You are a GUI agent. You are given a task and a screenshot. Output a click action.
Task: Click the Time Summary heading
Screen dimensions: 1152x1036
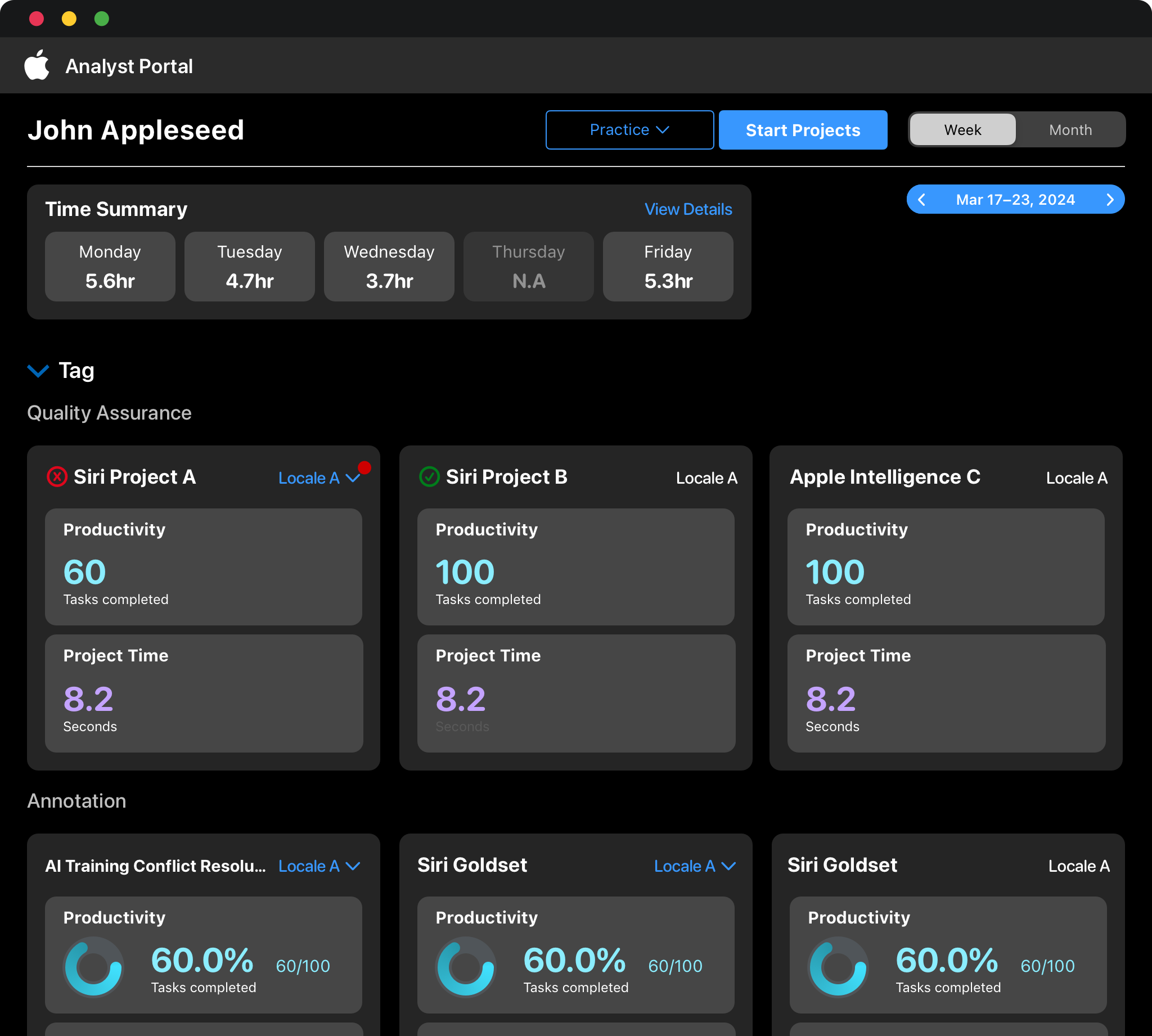116,209
